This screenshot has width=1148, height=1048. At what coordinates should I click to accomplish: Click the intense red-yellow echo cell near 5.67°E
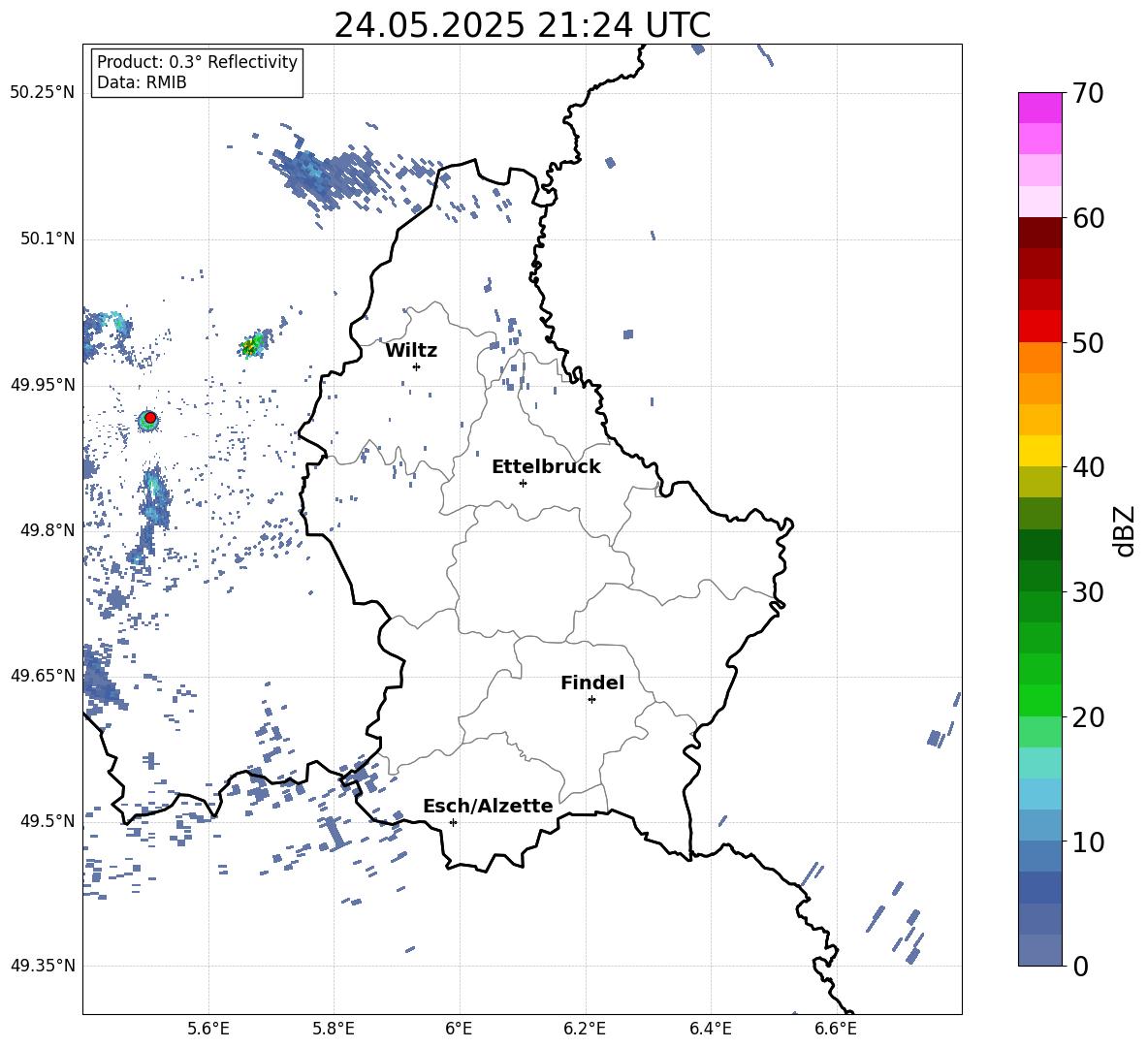click(x=253, y=345)
